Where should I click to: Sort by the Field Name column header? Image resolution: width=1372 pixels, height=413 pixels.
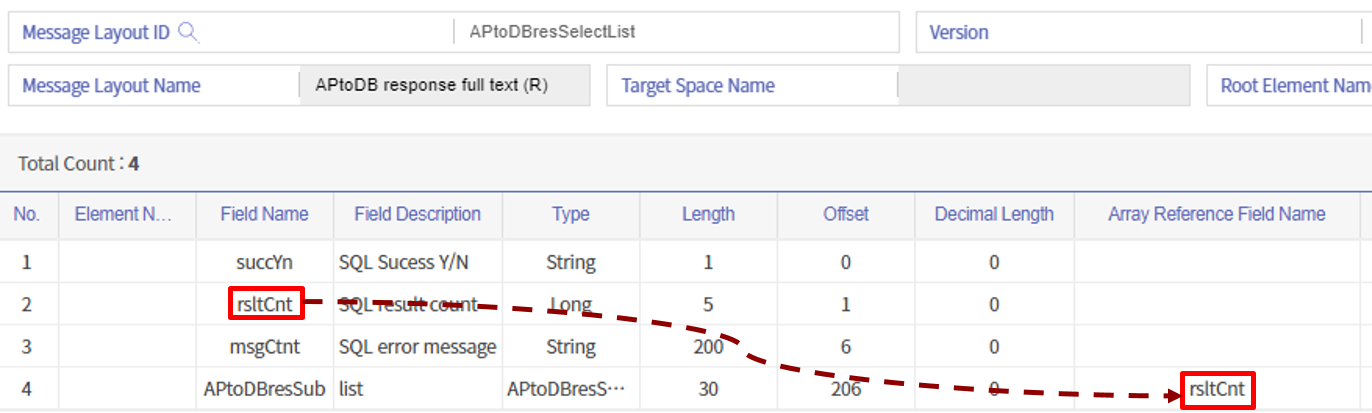pyautogui.click(x=265, y=214)
